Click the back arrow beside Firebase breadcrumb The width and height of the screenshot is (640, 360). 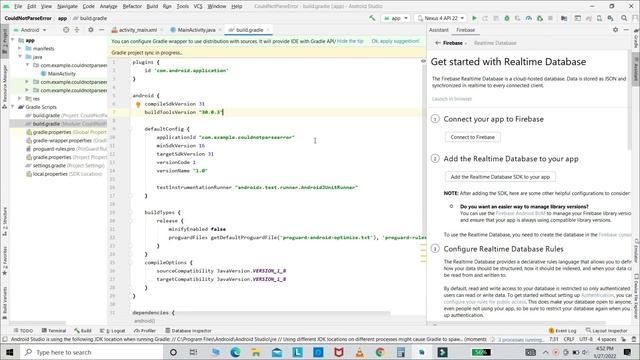click(x=438, y=43)
